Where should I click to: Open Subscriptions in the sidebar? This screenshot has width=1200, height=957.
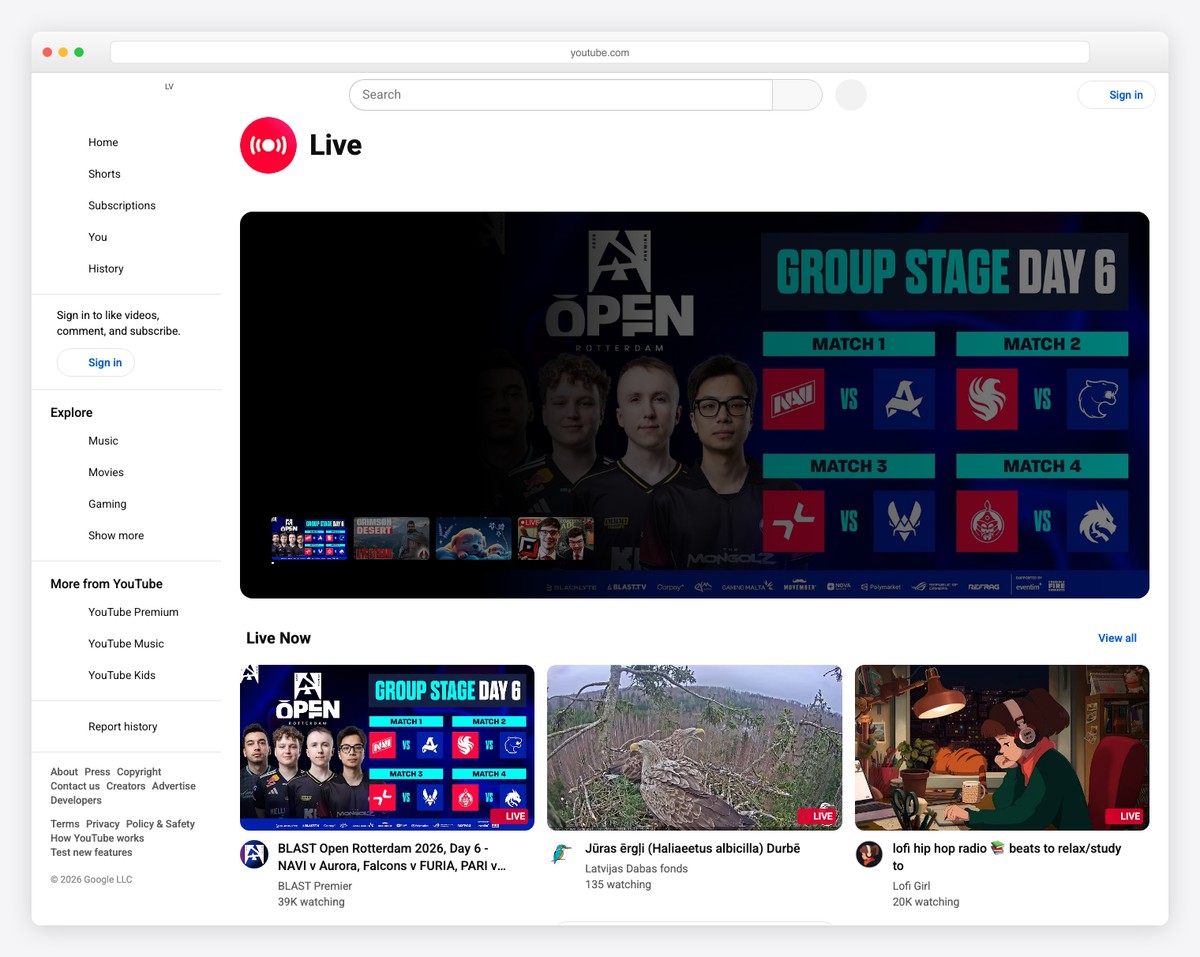tap(122, 205)
